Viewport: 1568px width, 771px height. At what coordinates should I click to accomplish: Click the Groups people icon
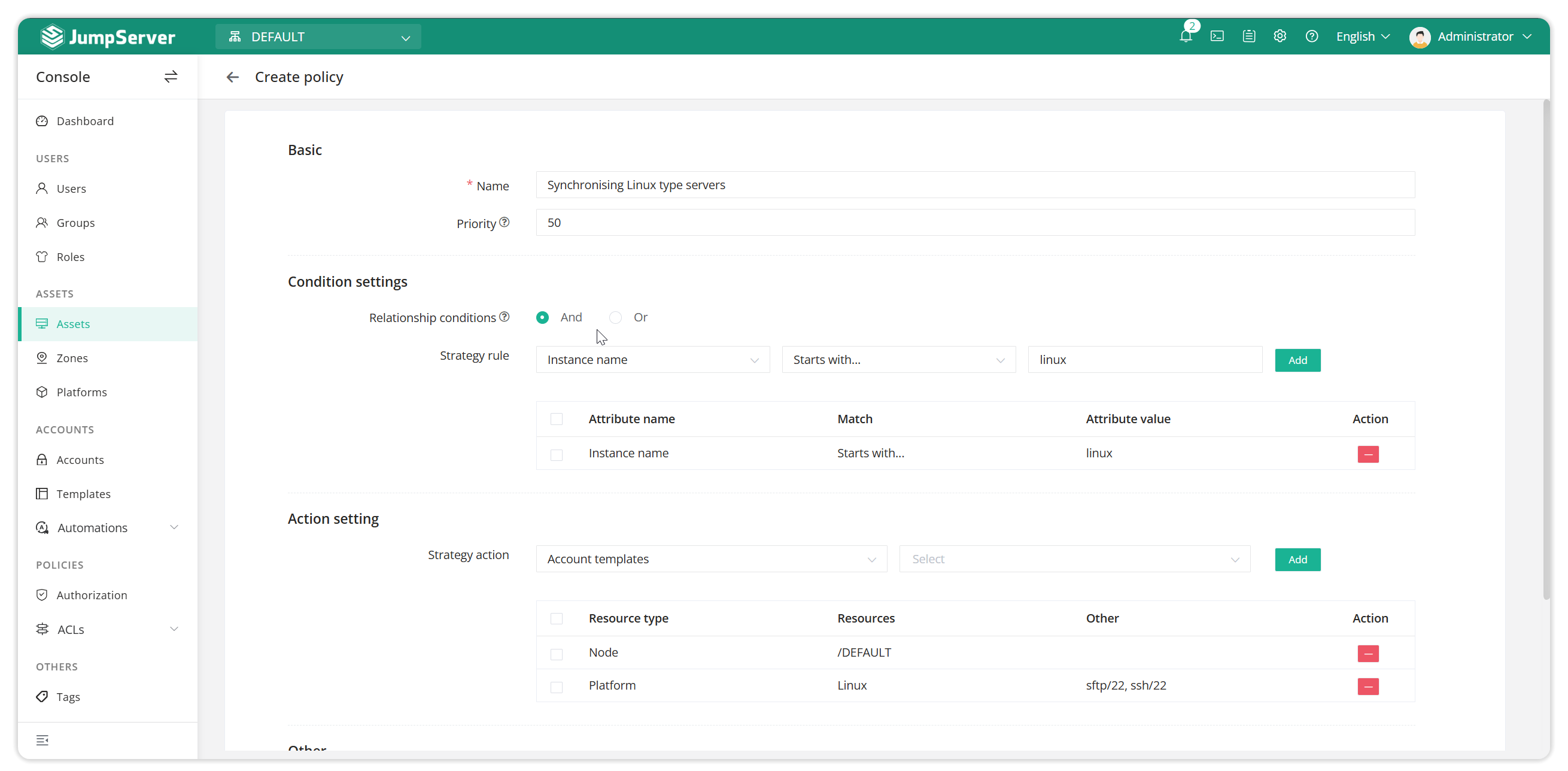pos(42,223)
